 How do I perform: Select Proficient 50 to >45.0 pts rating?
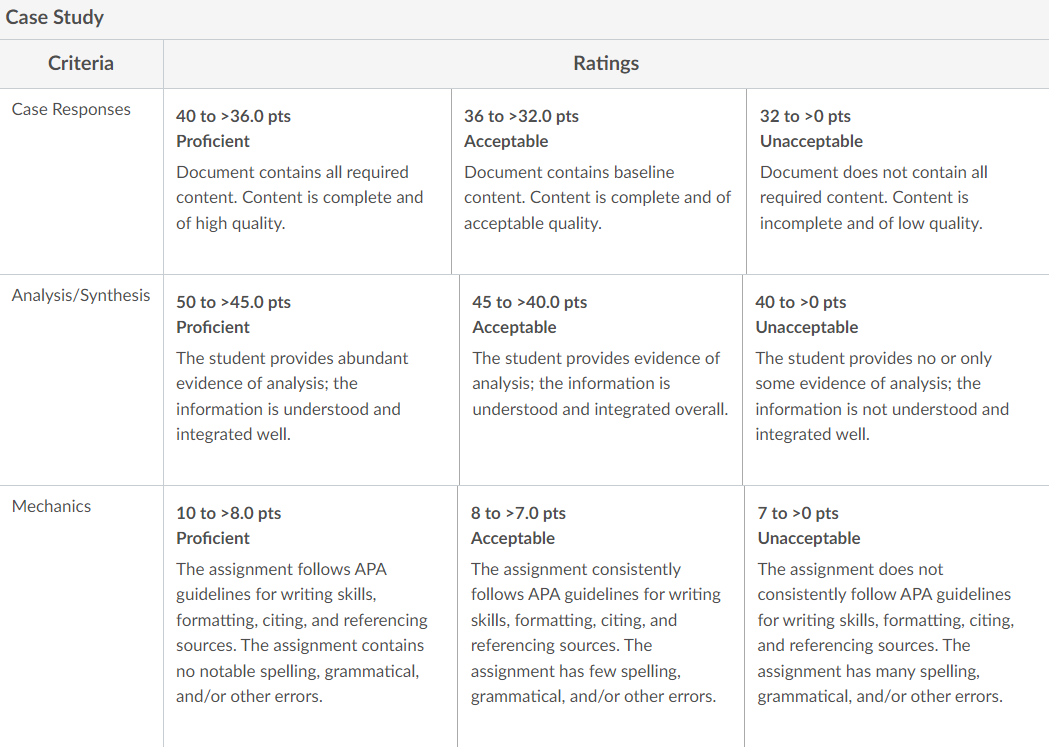[x=311, y=380]
